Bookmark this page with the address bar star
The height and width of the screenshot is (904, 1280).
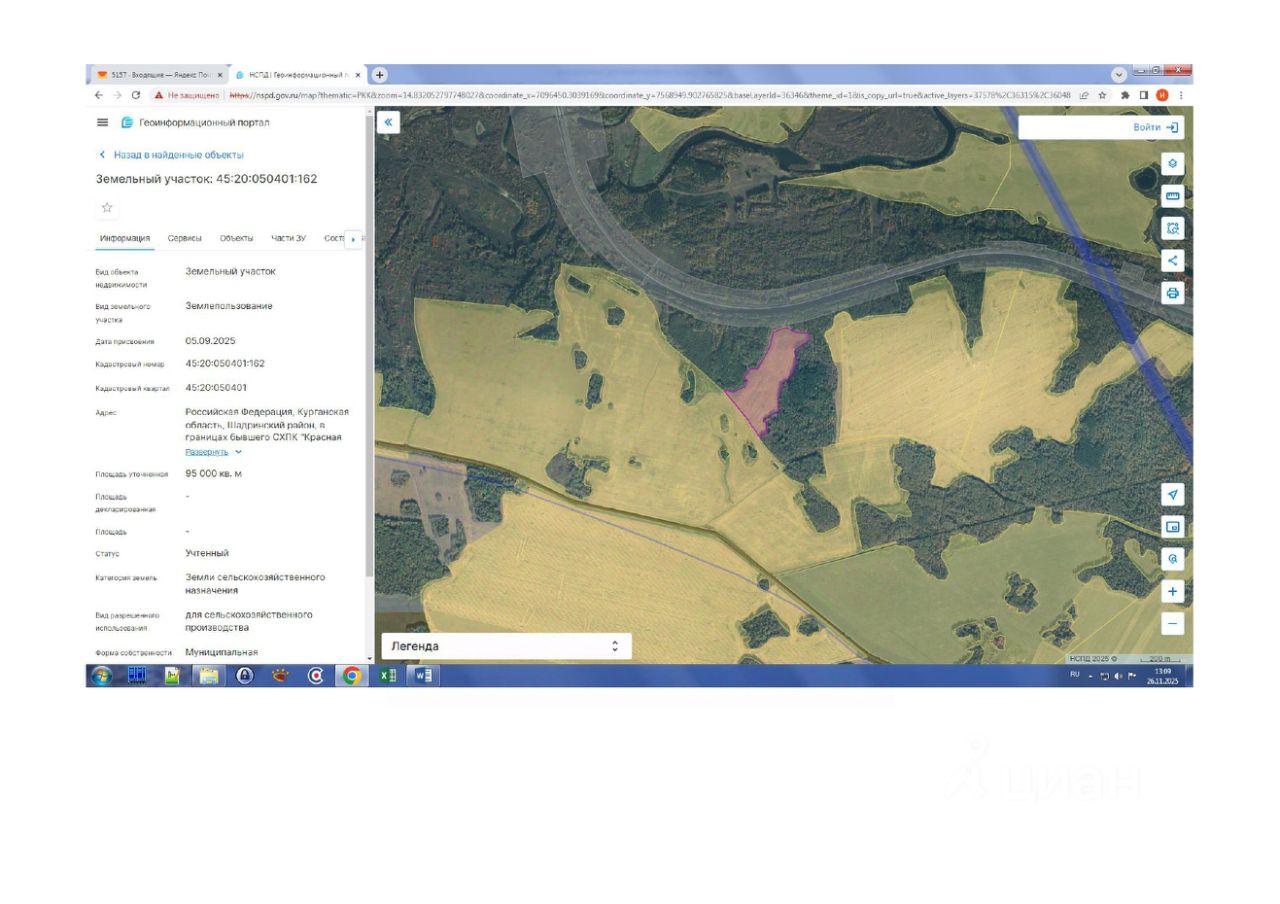(1102, 95)
